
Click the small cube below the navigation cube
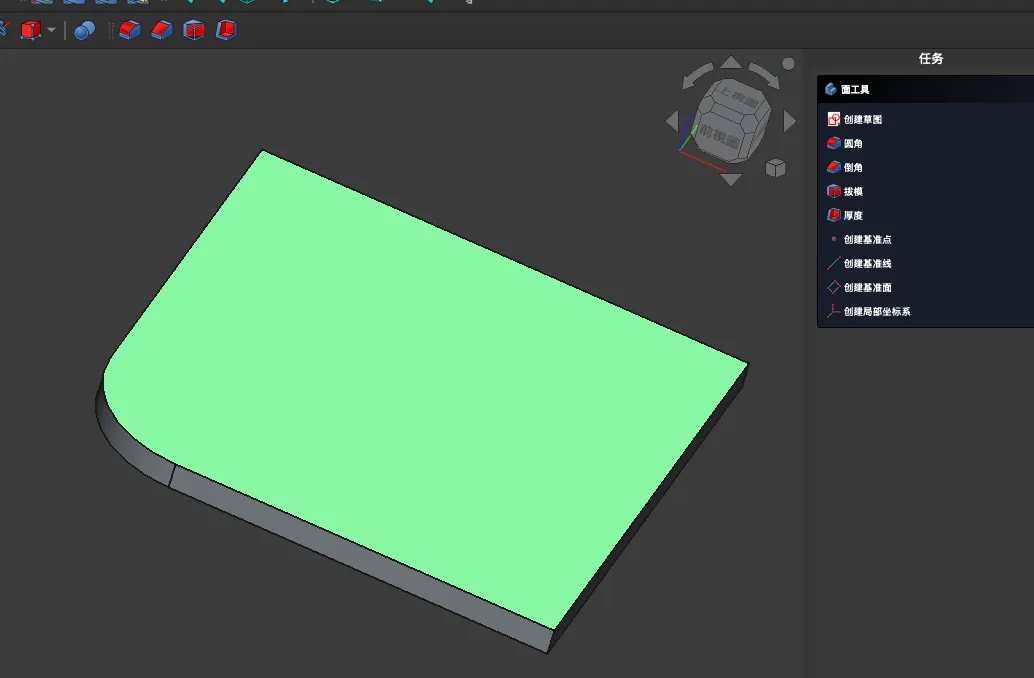coord(775,168)
